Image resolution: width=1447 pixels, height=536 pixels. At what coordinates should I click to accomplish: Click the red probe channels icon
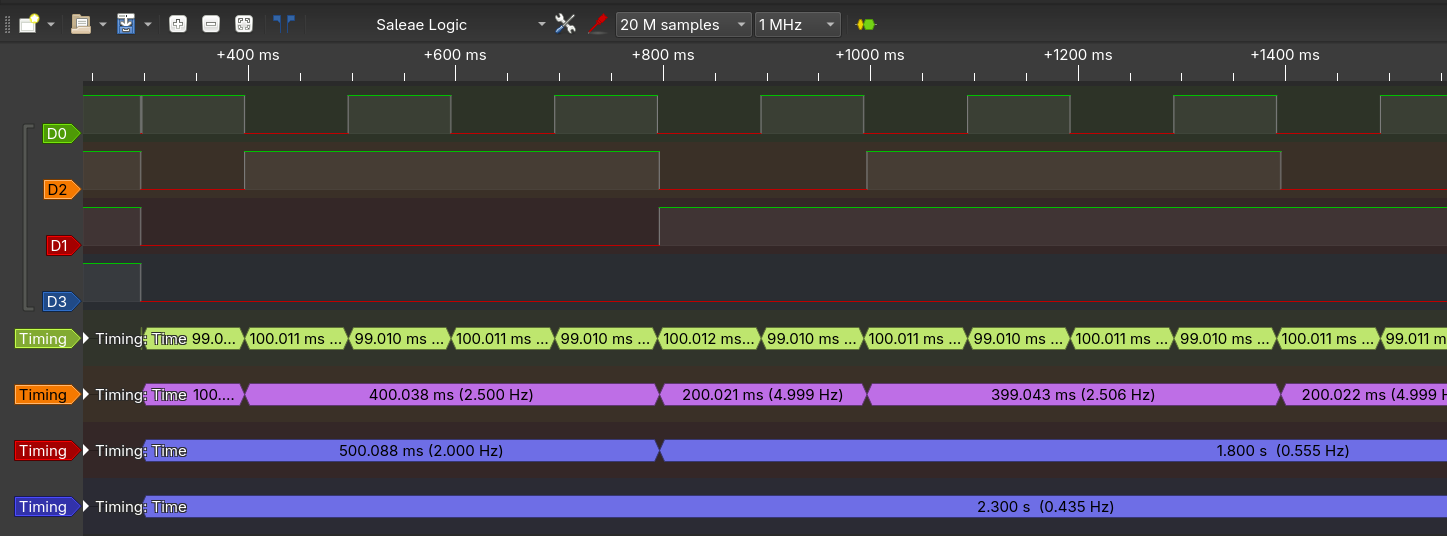point(597,24)
